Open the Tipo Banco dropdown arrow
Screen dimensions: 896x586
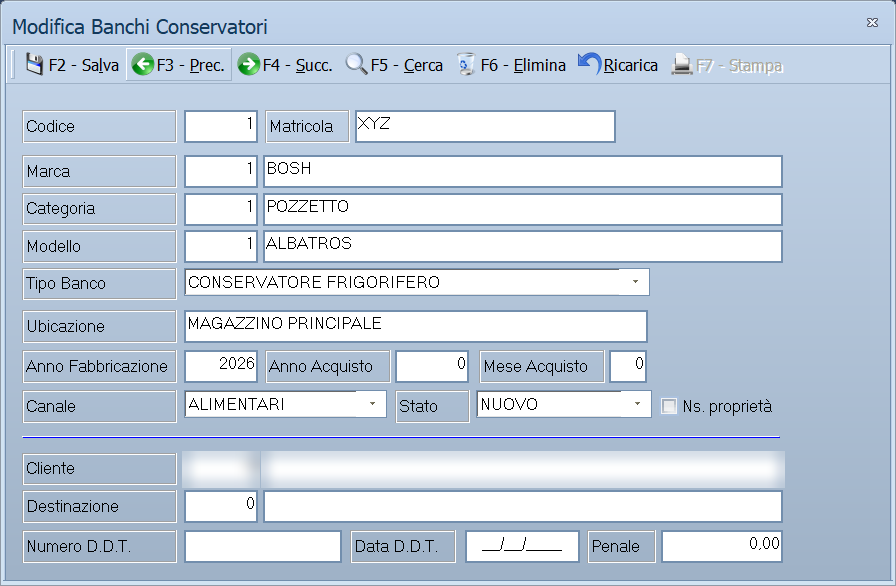(635, 282)
